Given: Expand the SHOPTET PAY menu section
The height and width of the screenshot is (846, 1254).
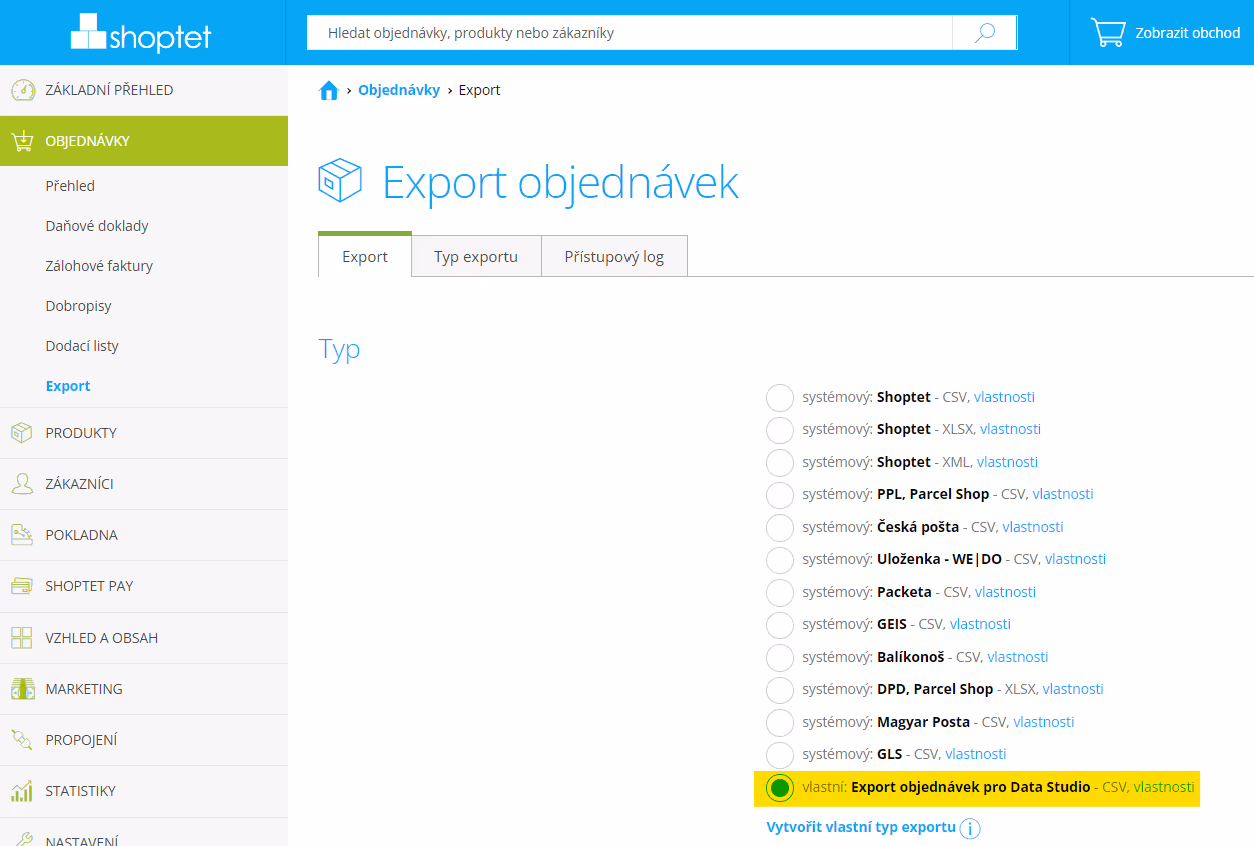Looking at the screenshot, I should click(x=144, y=586).
